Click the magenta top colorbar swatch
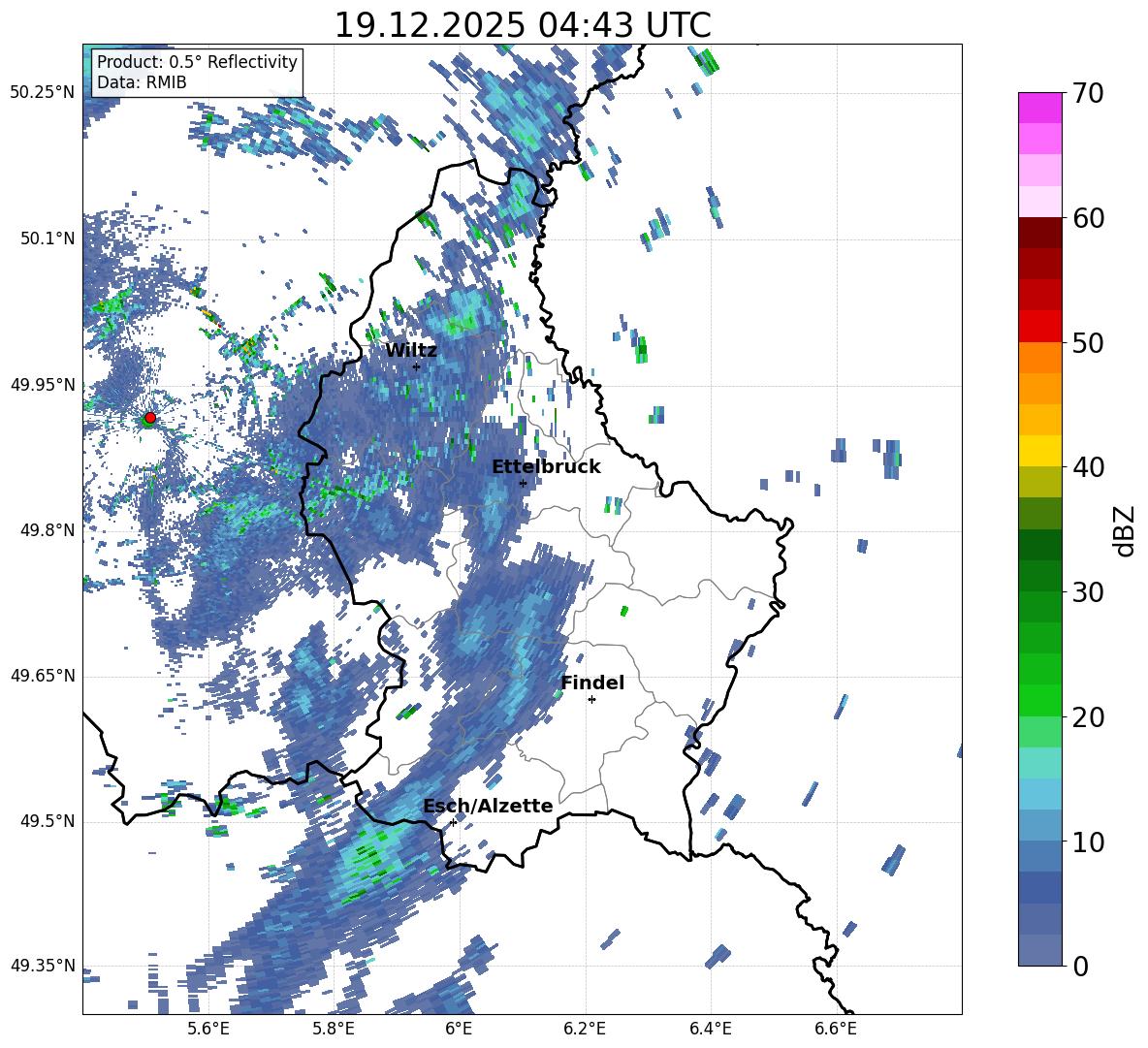The height and width of the screenshot is (1048, 1148). tap(1039, 108)
